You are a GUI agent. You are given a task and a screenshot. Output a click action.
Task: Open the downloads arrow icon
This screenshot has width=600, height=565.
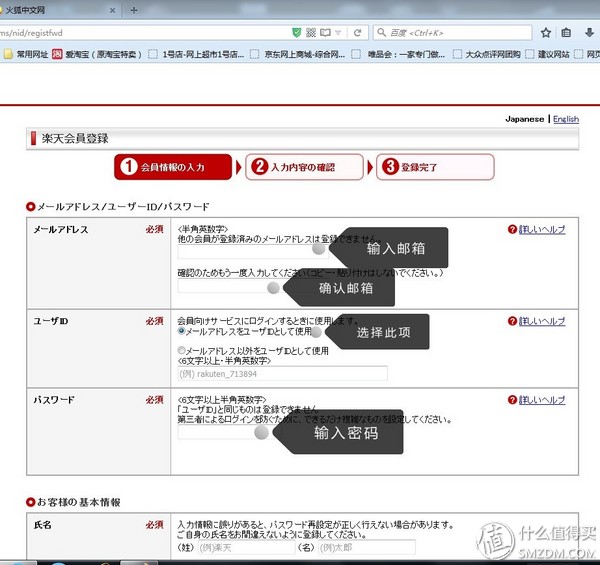pyautogui.click(x=590, y=33)
